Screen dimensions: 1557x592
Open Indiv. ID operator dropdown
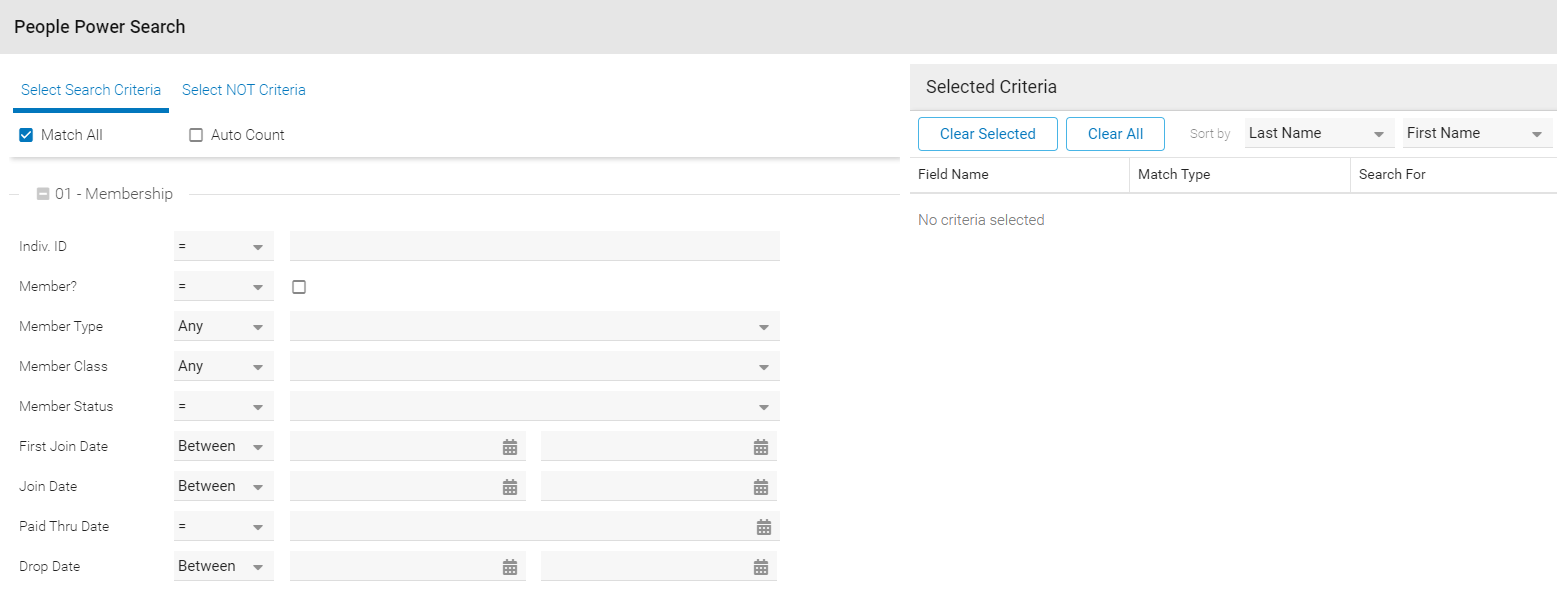pos(224,246)
